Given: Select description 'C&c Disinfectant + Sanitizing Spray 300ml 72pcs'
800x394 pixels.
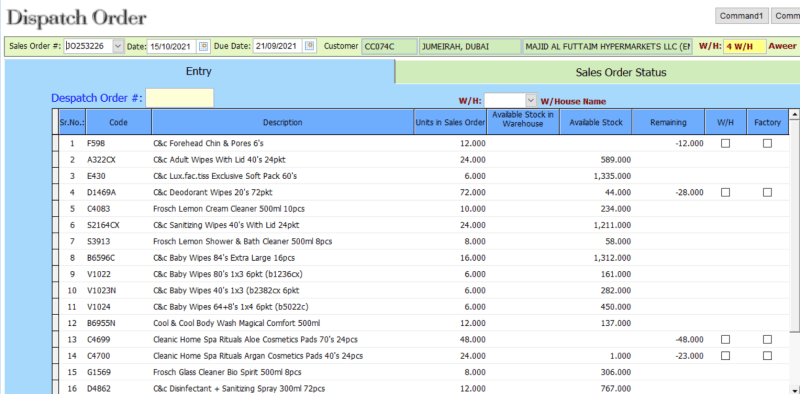Looking at the screenshot, I should pyautogui.click(x=239, y=388).
